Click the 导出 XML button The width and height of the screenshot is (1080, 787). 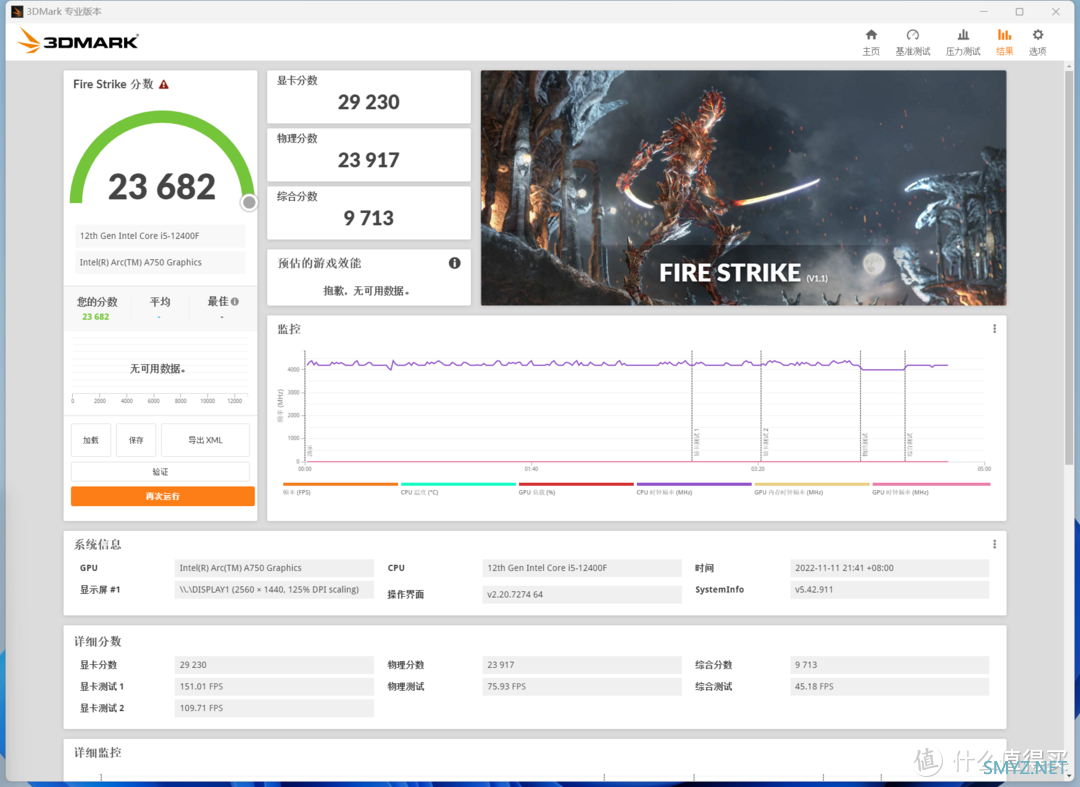(x=205, y=440)
